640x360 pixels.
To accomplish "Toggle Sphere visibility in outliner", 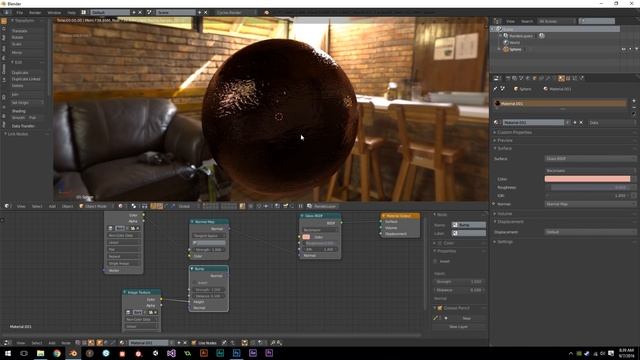I will coord(623,49).
